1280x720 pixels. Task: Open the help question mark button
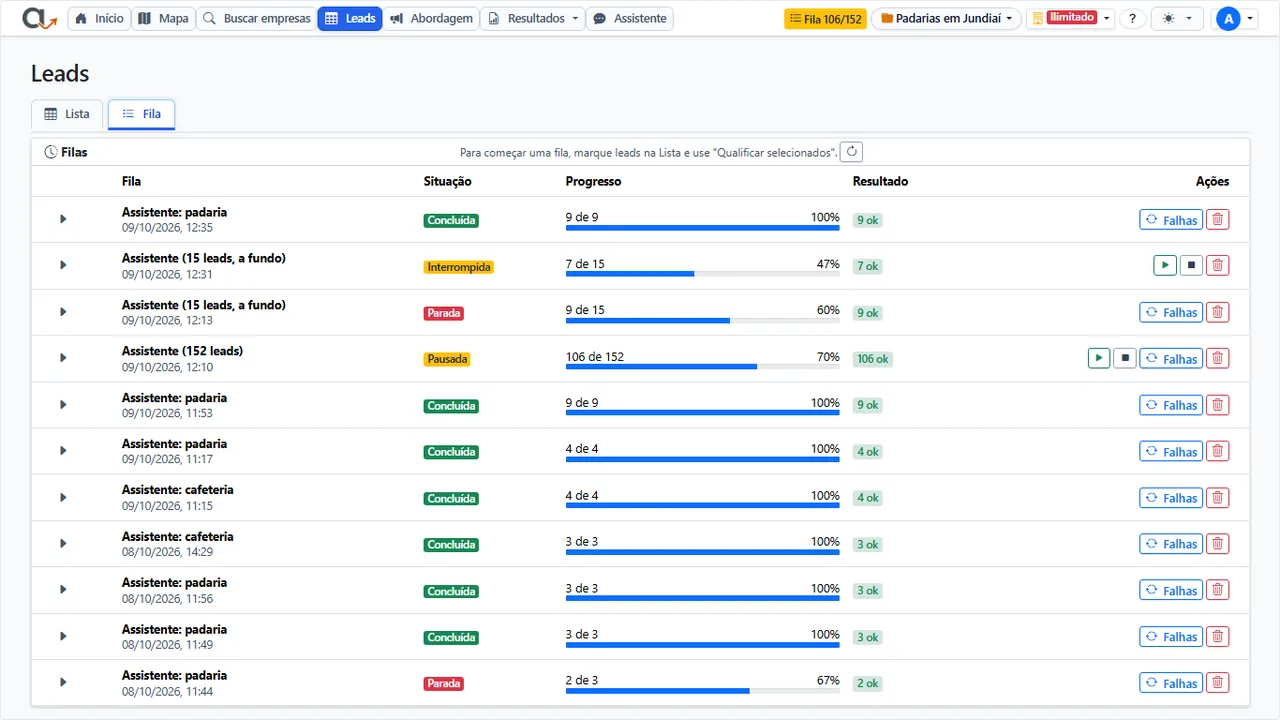[1132, 19]
